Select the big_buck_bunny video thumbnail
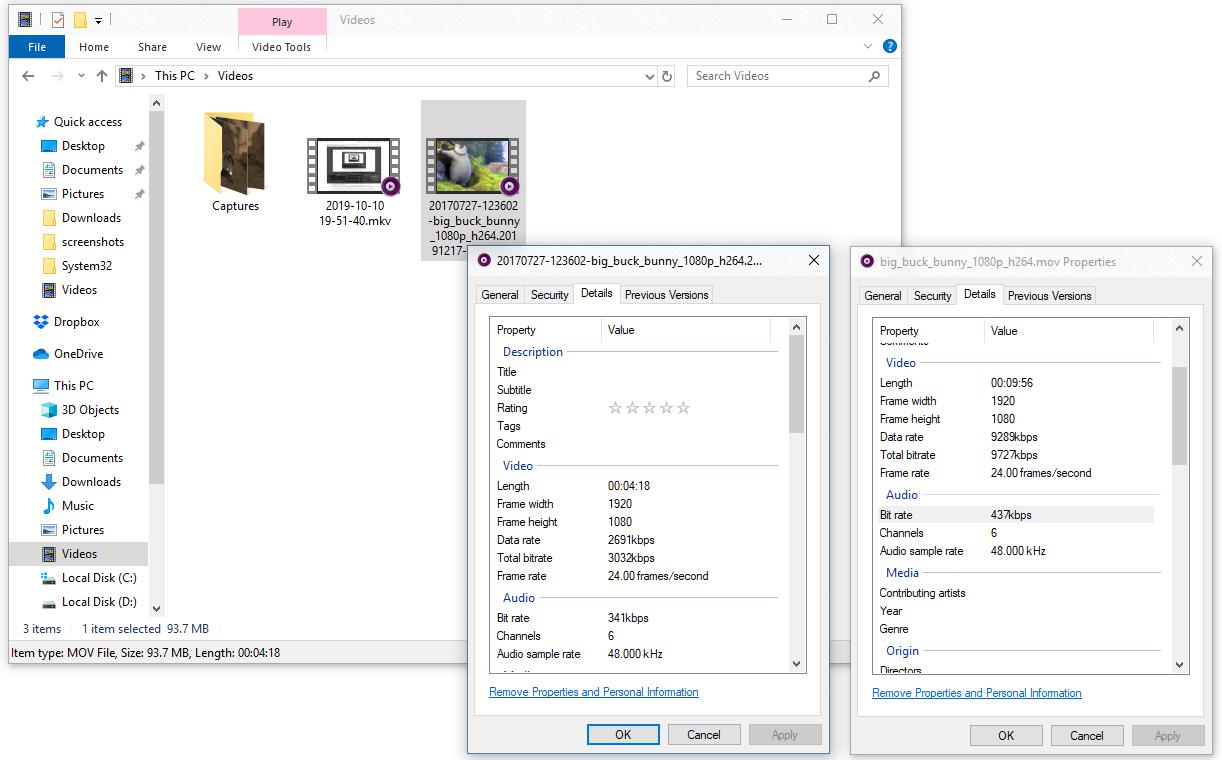 pyautogui.click(x=473, y=166)
